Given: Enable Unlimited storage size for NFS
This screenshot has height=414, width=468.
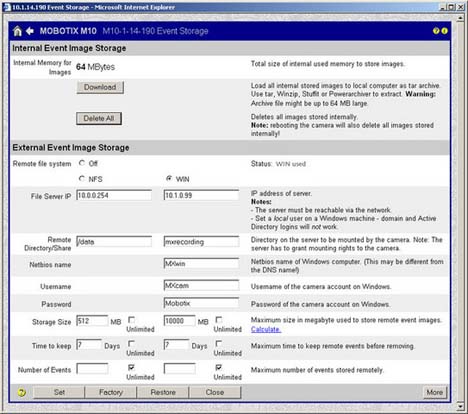Looking at the screenshot, I should 131,320.
